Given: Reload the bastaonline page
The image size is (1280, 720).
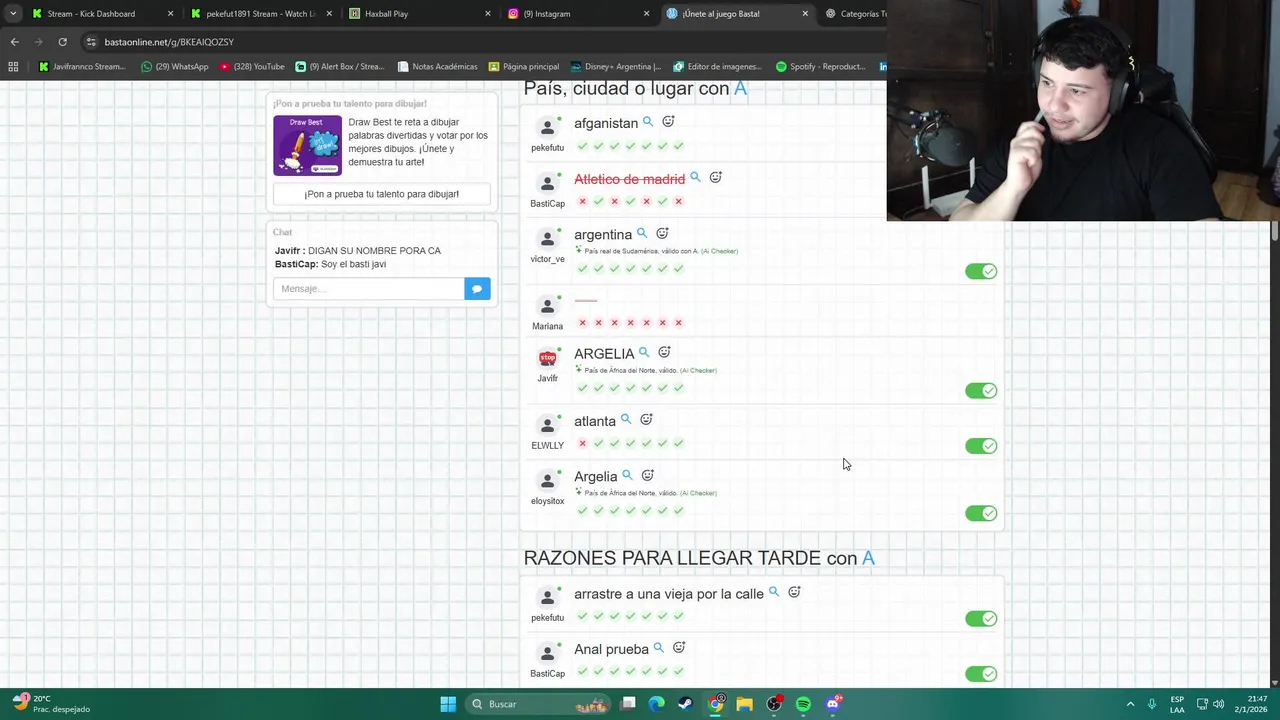Looking at the screenshot, I should (x=62, y=42).
